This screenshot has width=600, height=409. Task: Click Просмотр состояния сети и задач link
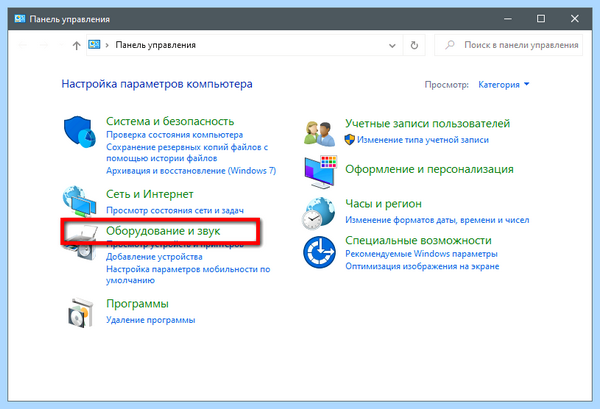click(175, 210)
